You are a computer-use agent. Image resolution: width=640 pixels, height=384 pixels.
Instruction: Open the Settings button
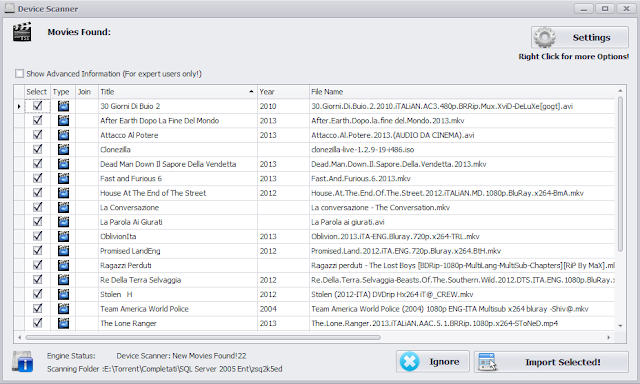(580, 38)
